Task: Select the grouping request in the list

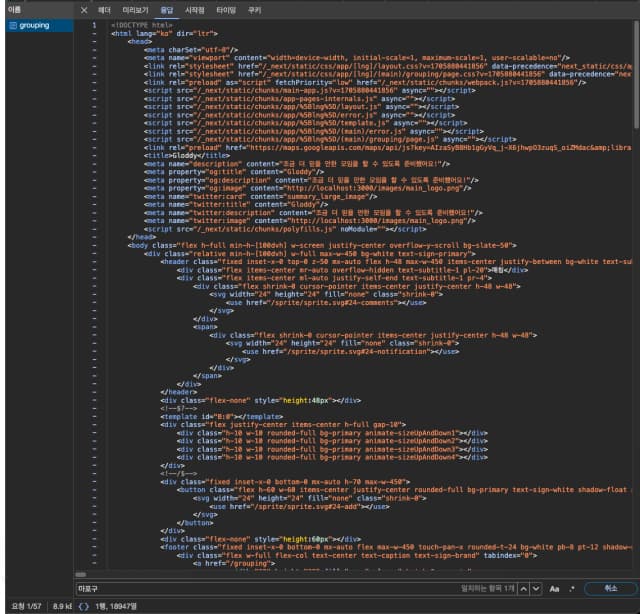Action: point(40,25)
